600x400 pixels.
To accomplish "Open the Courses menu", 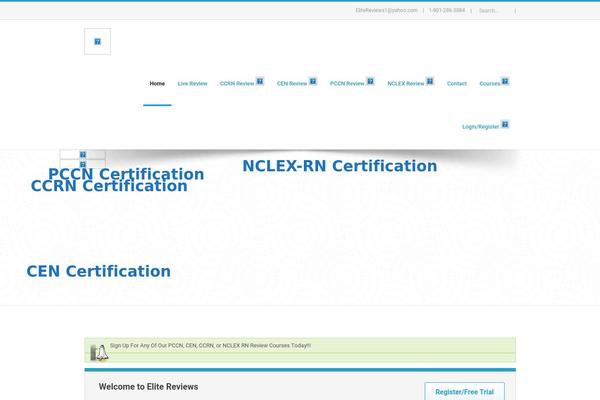I will click(x=490, y=83).
